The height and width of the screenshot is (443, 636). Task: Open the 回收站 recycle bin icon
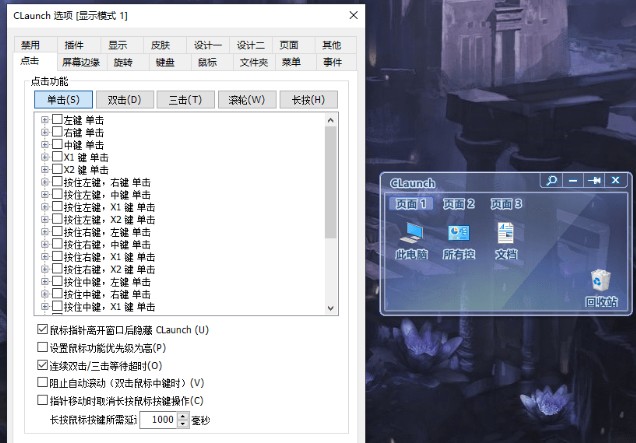(x=601, y=280)
